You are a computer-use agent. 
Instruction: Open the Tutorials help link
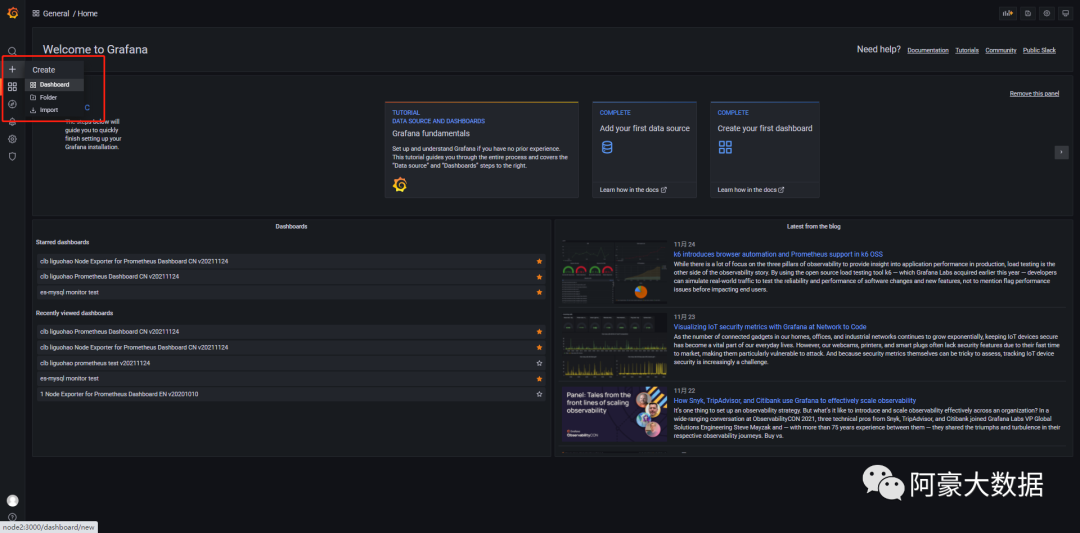click(967, 50)
